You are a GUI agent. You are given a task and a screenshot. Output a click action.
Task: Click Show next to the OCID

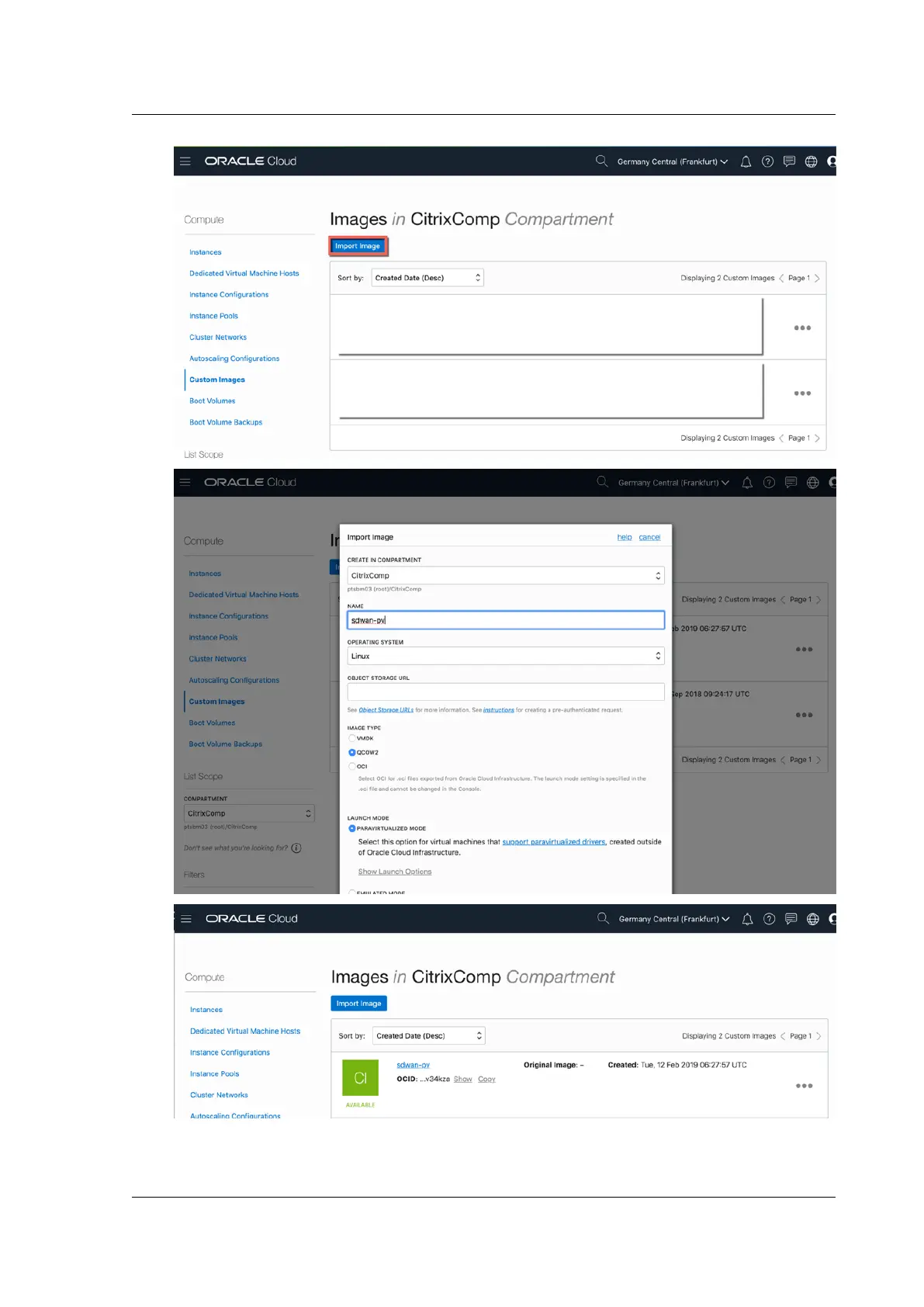click(463, 1080)
